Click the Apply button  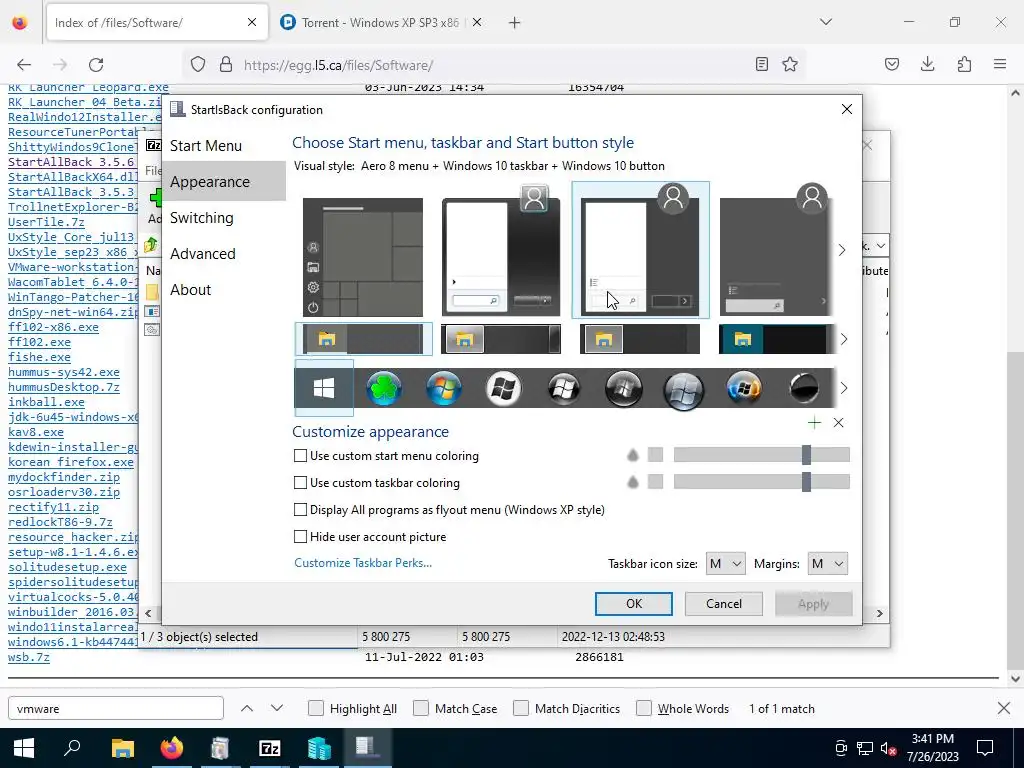point(813,604)
